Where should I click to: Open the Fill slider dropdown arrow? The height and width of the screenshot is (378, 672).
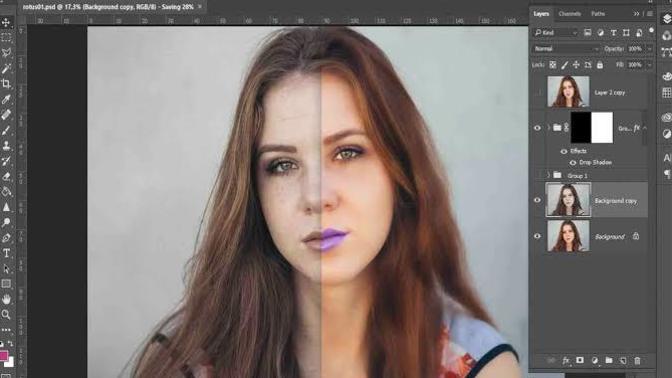[650, 65]
